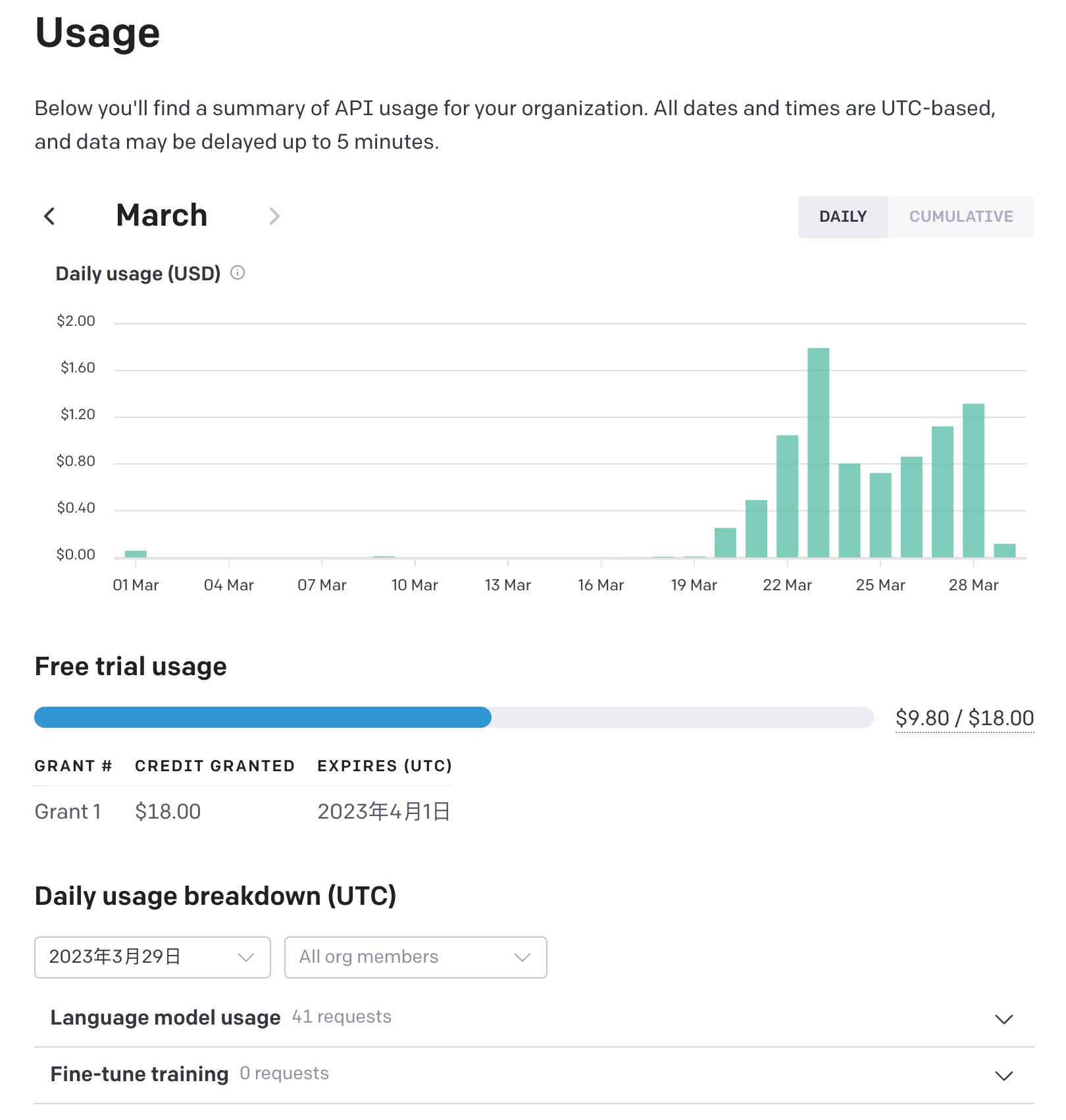Open the 2023年3月29日 date dropdown
Viewport: 1066px width, 1120px height.
coord(152,957)
